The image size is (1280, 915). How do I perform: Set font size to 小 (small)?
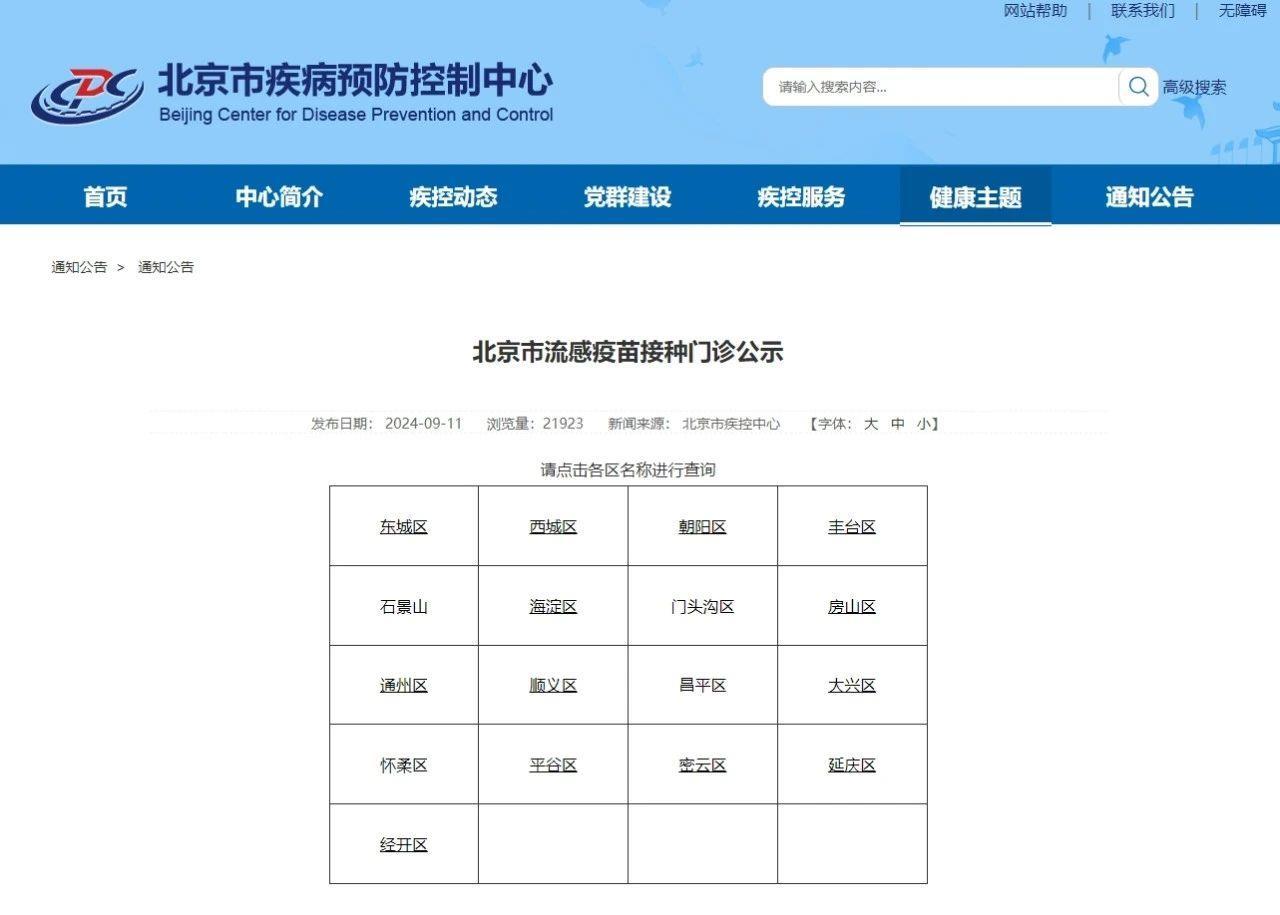coord(923,424)
